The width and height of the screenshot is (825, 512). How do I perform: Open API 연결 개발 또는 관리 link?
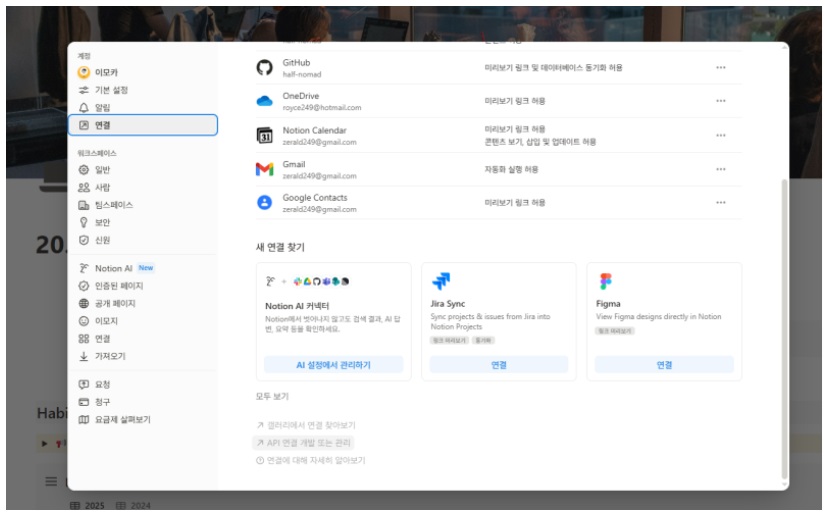(x=303, y=443)
